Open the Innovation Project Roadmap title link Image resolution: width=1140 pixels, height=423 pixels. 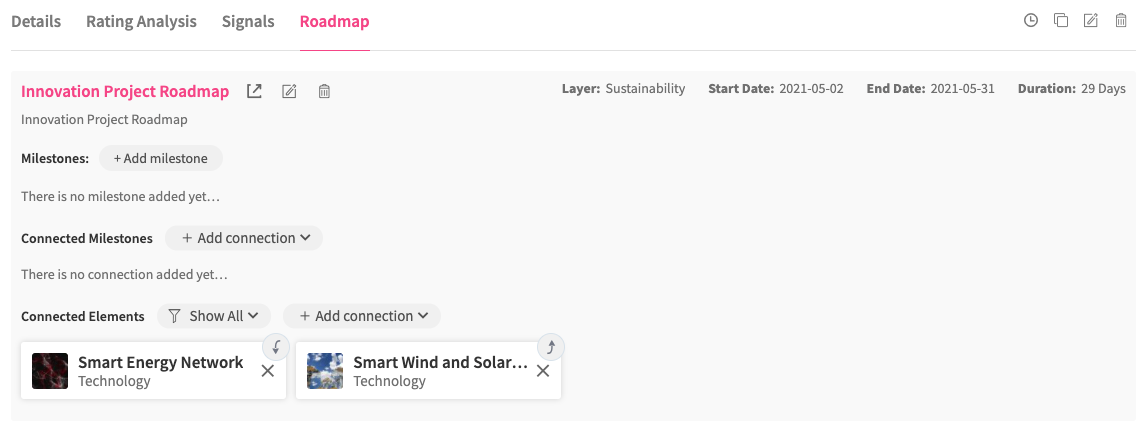(125, 92)
